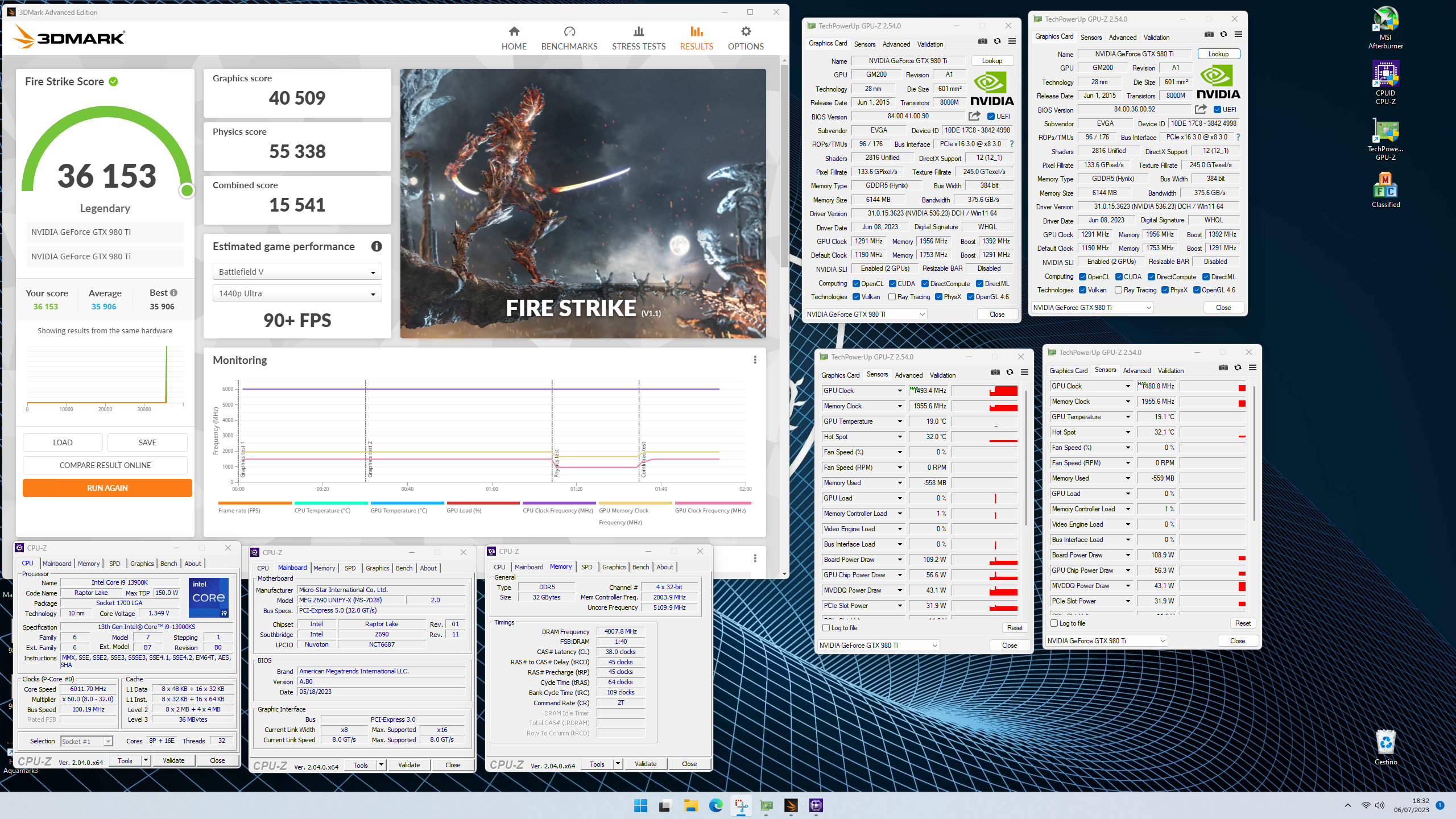Enable Log to file in bottom-right GPU-Z
The image size is (1456, 819).
1054,623
